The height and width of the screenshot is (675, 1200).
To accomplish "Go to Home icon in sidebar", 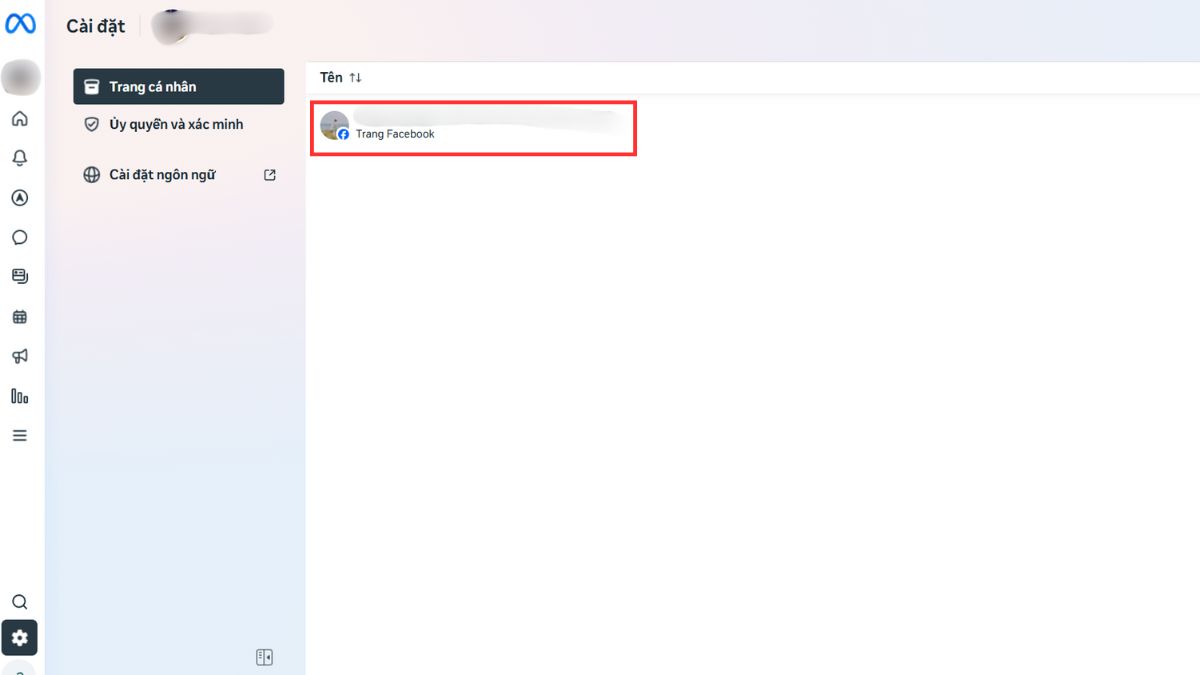I will [19, 119].
